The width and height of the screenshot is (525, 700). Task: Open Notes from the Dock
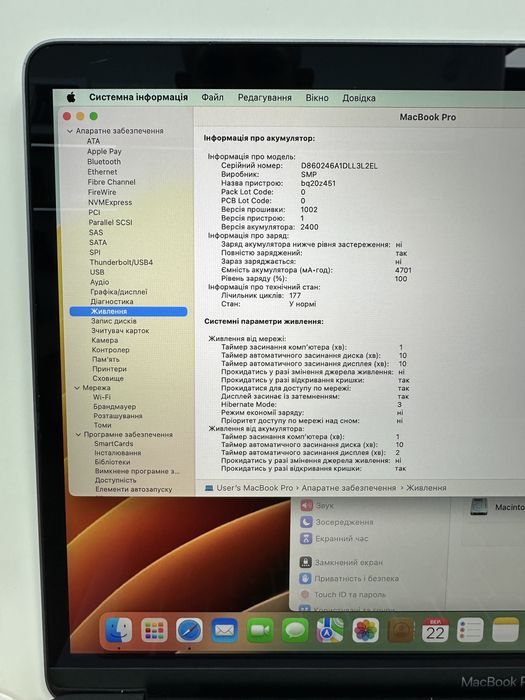point(505,630)
